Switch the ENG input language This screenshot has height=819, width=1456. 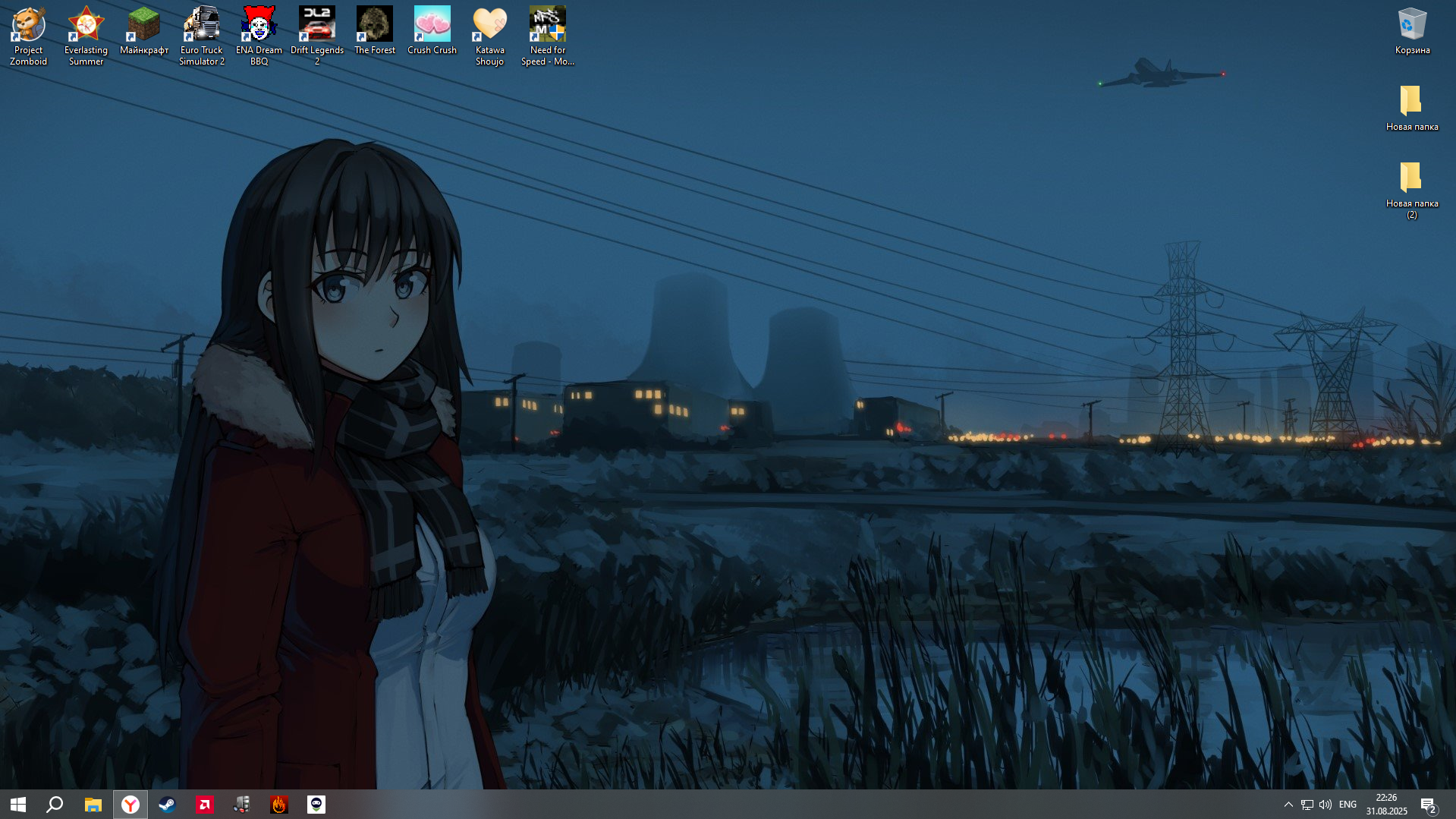[1348, 805]
